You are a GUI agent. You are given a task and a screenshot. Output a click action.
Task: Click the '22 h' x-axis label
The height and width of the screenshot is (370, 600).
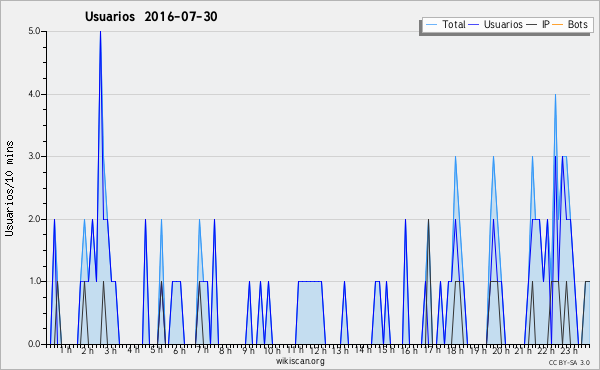pyautogui.click(x=547, y=350)
